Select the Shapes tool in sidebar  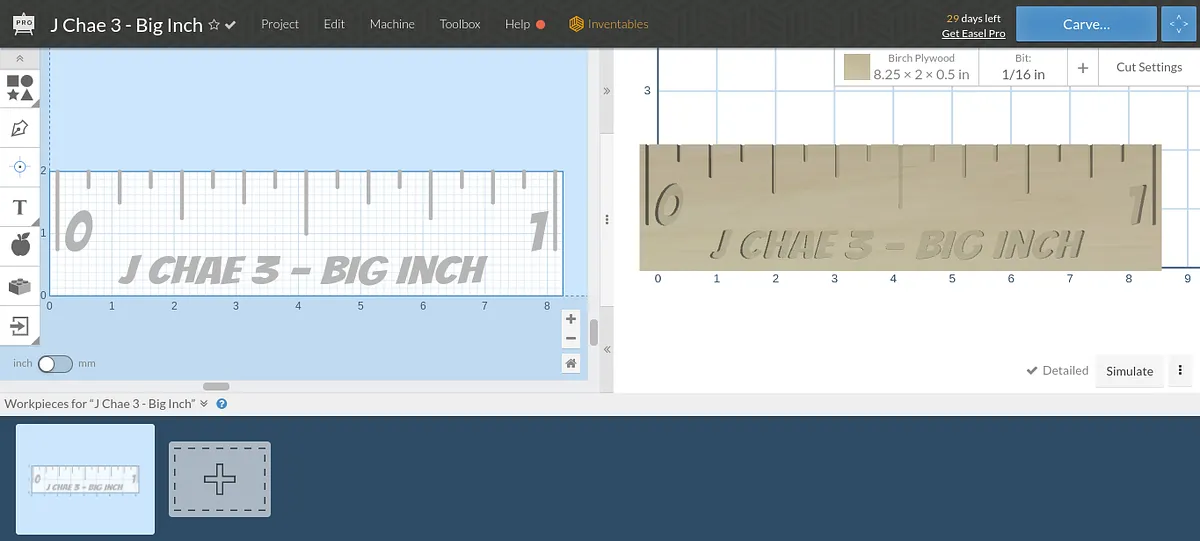[19, 87]
